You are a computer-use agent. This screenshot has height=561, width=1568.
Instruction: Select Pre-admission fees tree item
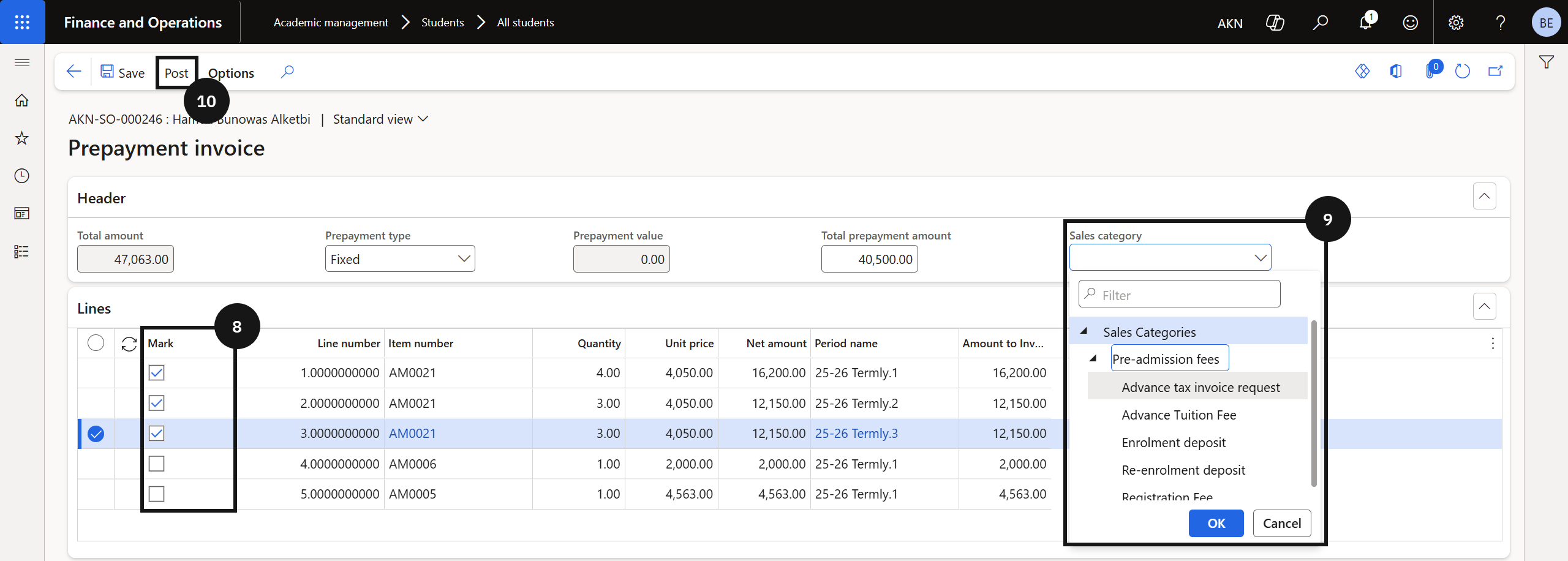point(1169,359)
